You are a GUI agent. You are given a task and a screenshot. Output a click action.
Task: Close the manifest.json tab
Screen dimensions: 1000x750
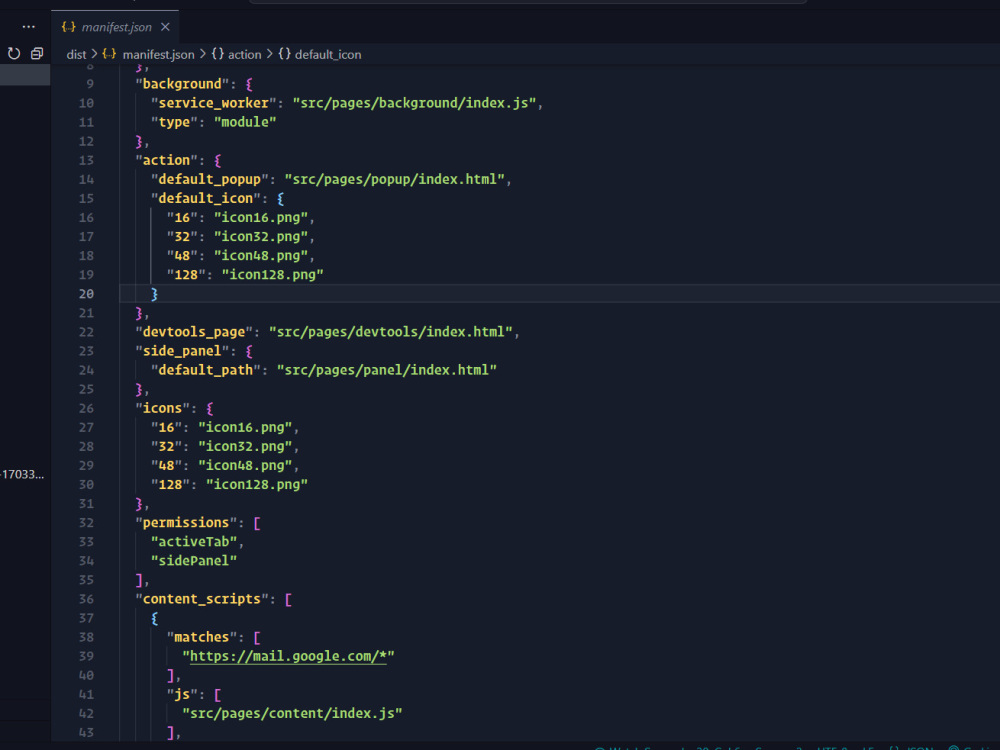pyautogui.click(x=165, y=27)
